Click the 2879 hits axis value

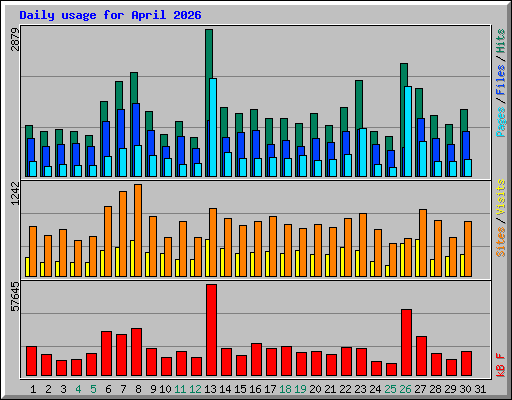pos(15,39)
